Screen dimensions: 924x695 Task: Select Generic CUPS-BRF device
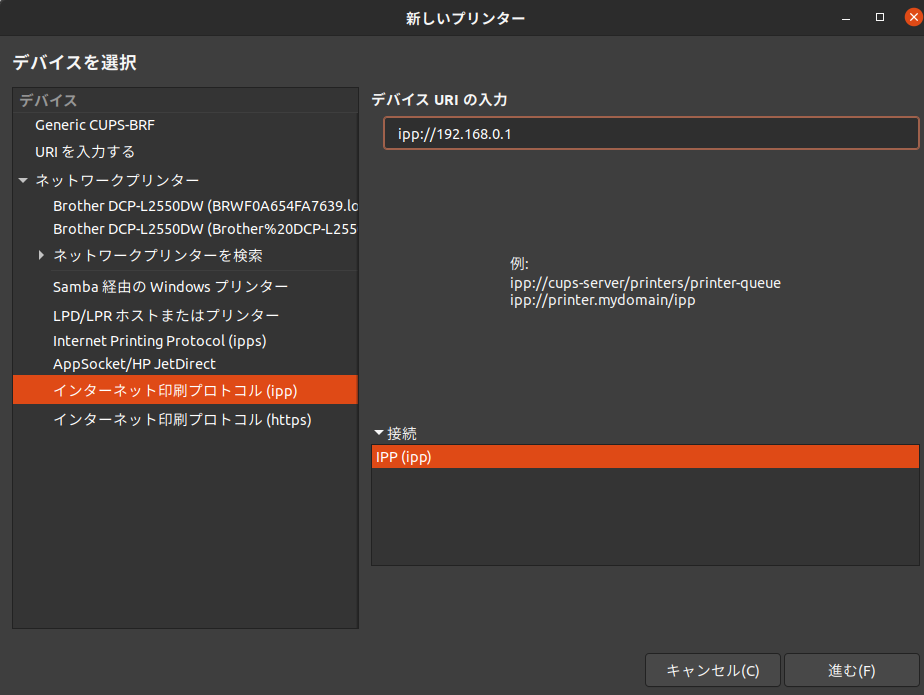tap(95, 125)
